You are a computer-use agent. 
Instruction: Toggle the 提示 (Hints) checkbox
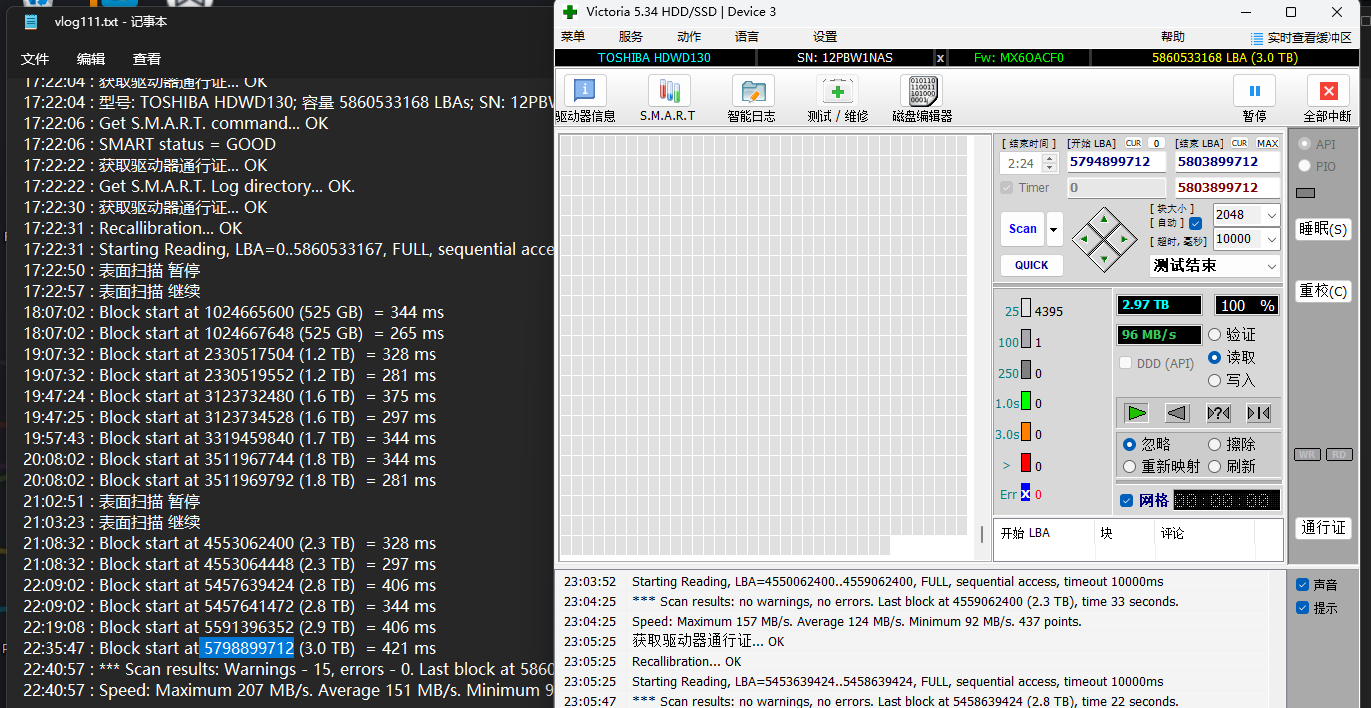[x=1302, y=608]
